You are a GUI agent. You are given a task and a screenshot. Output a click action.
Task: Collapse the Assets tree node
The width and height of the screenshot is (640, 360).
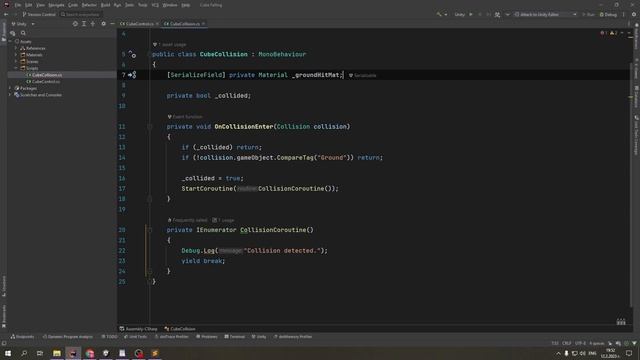[10, 41]
